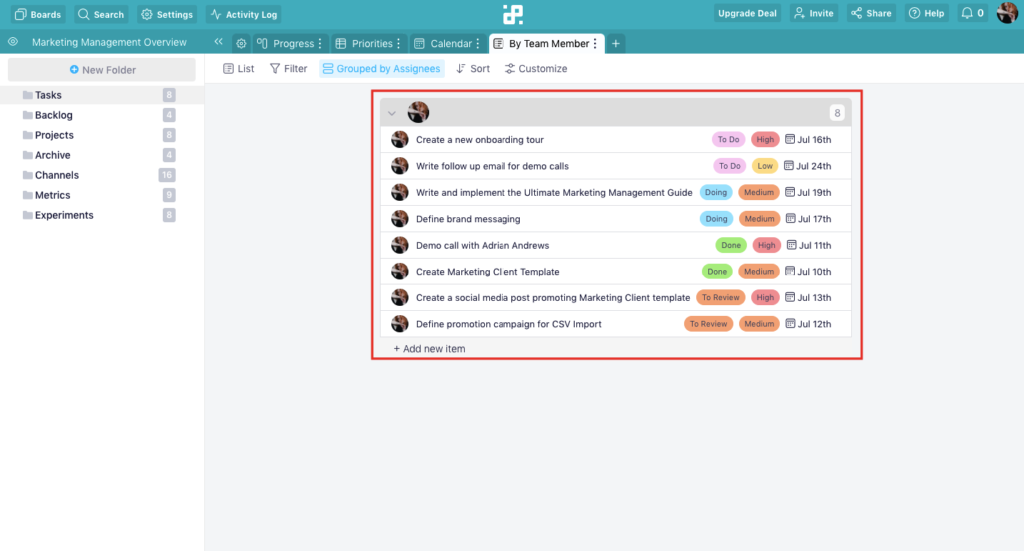
Task: Open the By Team Member tab options menu
Action: [595, 44]
